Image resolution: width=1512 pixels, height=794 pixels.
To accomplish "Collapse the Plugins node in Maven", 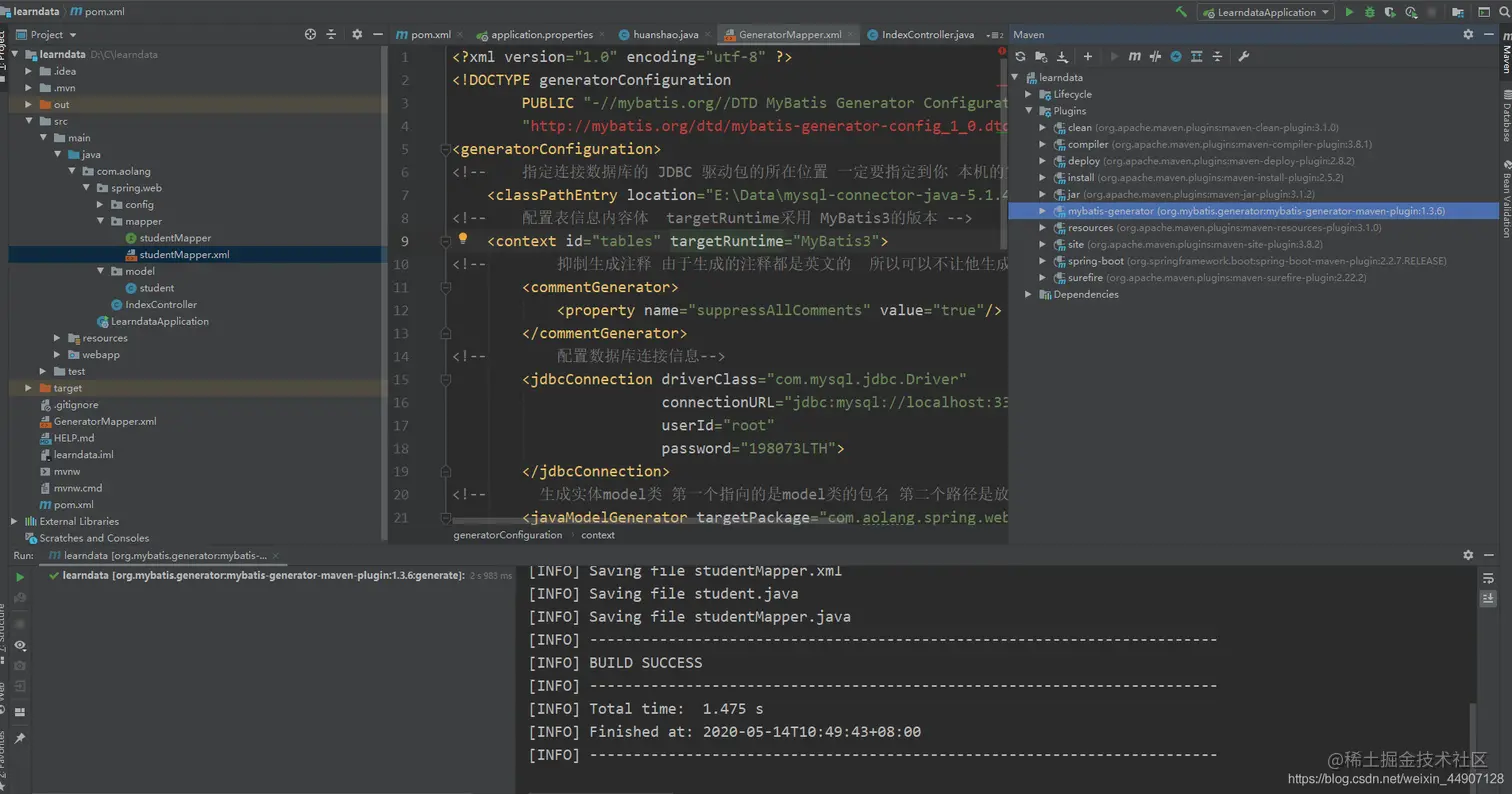I will (x=1029, y=111).
